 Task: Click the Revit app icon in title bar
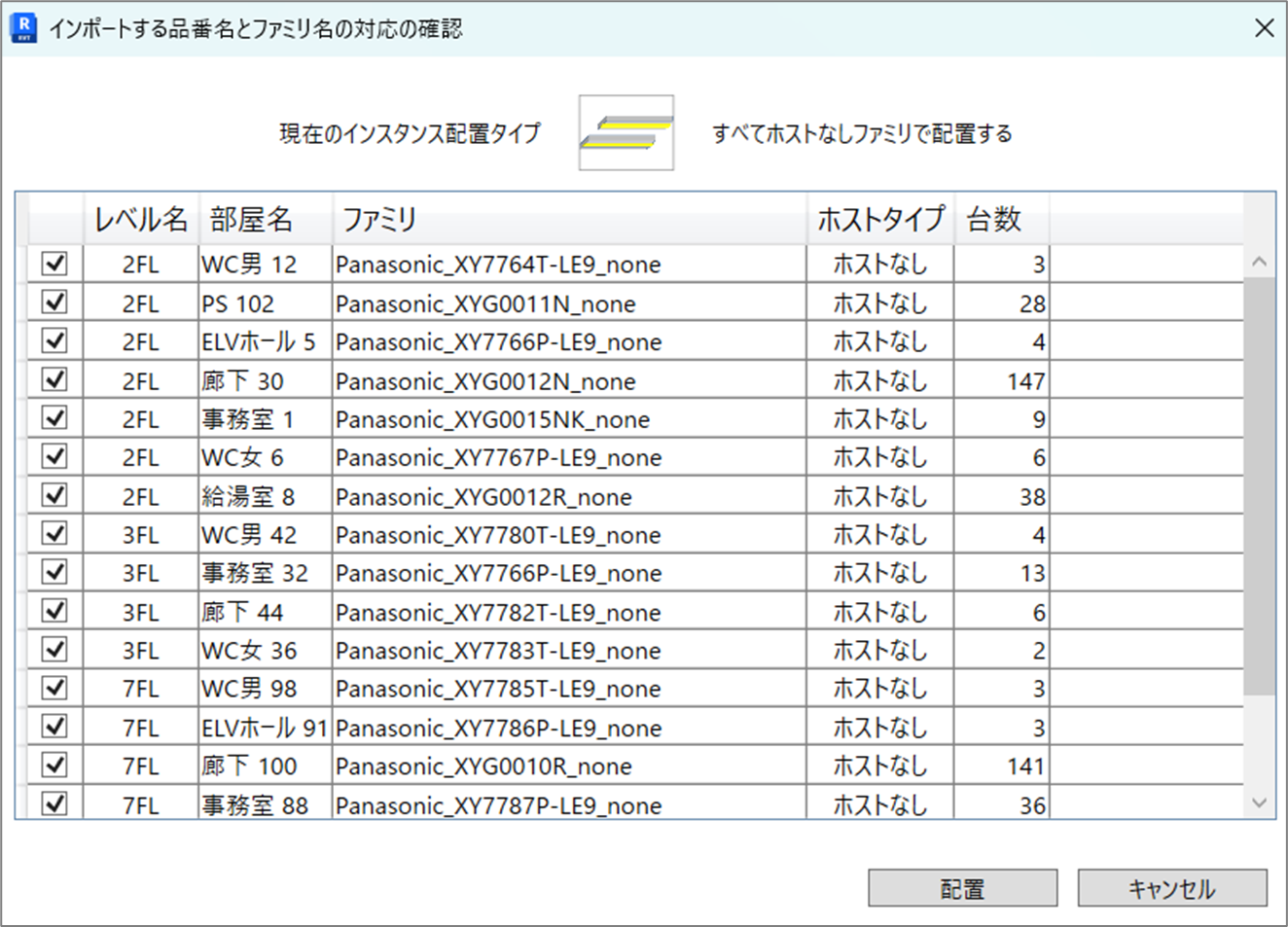point(23,27)
